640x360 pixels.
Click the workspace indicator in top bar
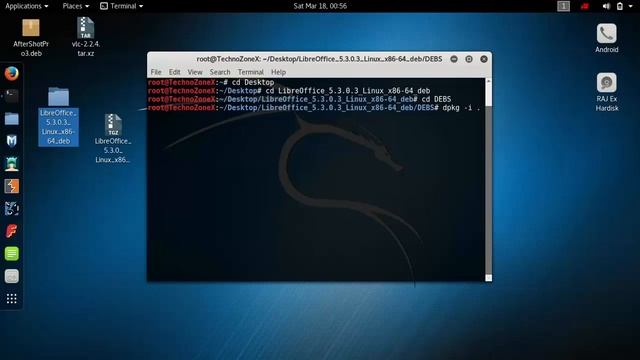click(563, 6)
